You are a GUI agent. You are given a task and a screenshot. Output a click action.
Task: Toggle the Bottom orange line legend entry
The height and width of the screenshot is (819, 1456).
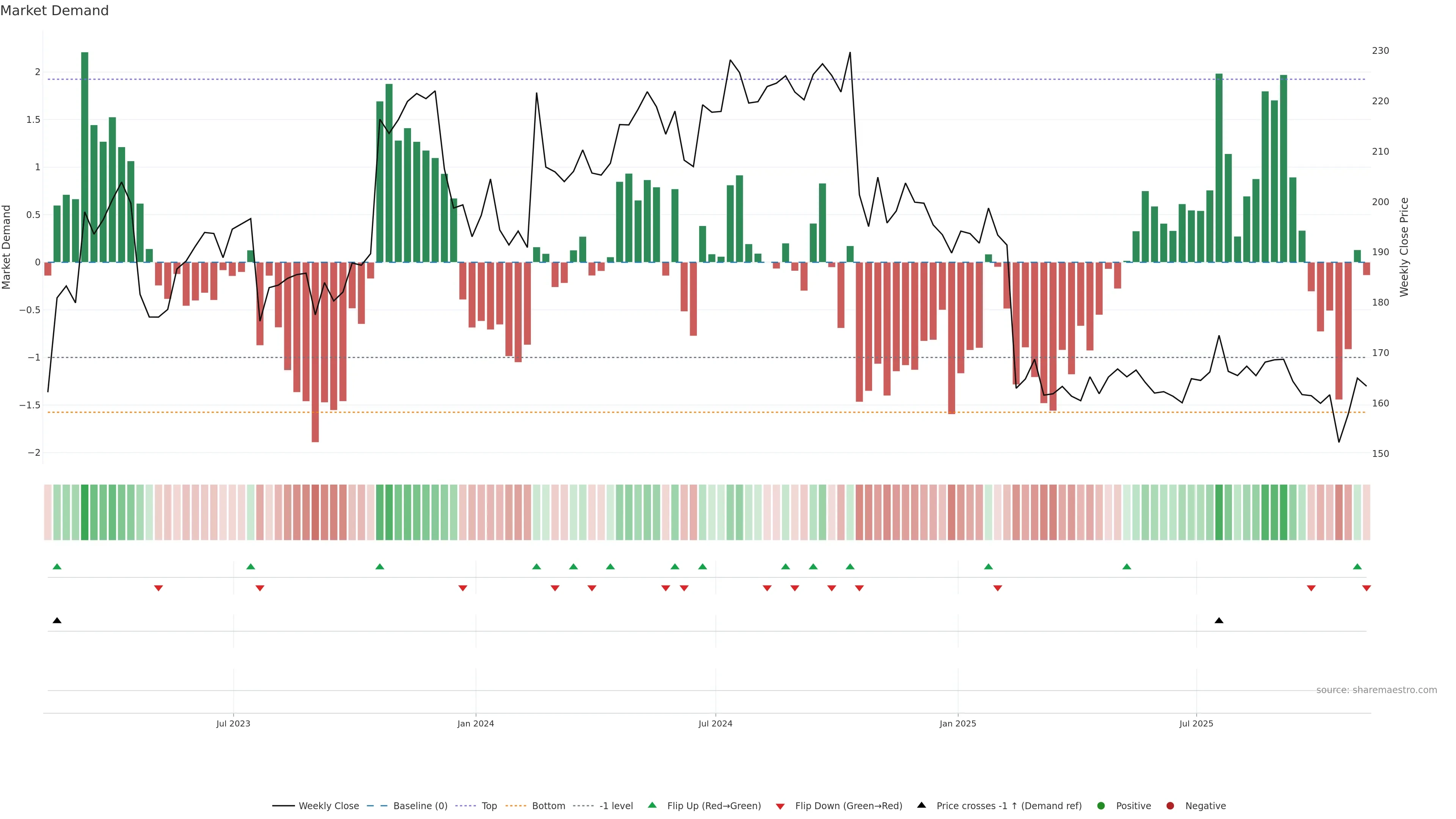tap(548, 806)
